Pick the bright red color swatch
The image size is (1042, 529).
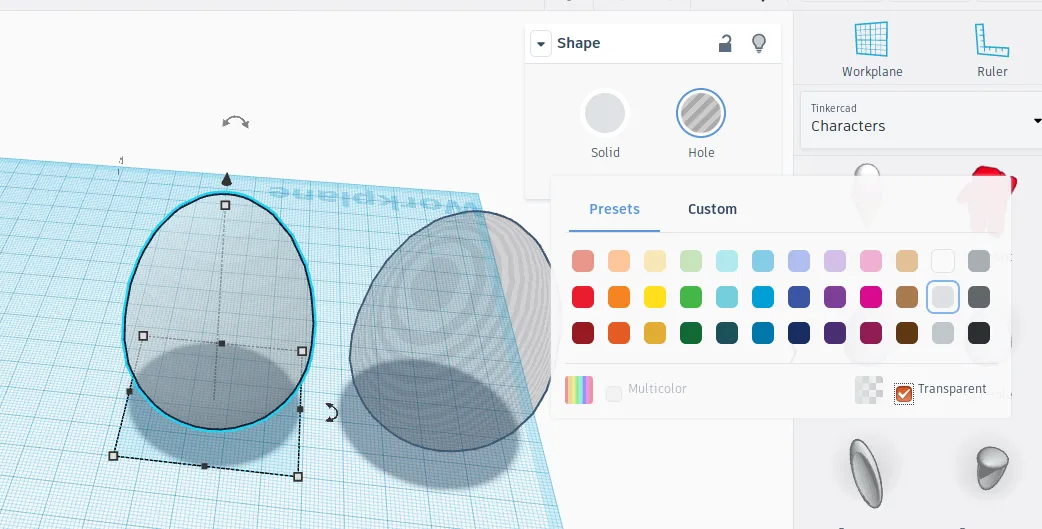(583, 297)
